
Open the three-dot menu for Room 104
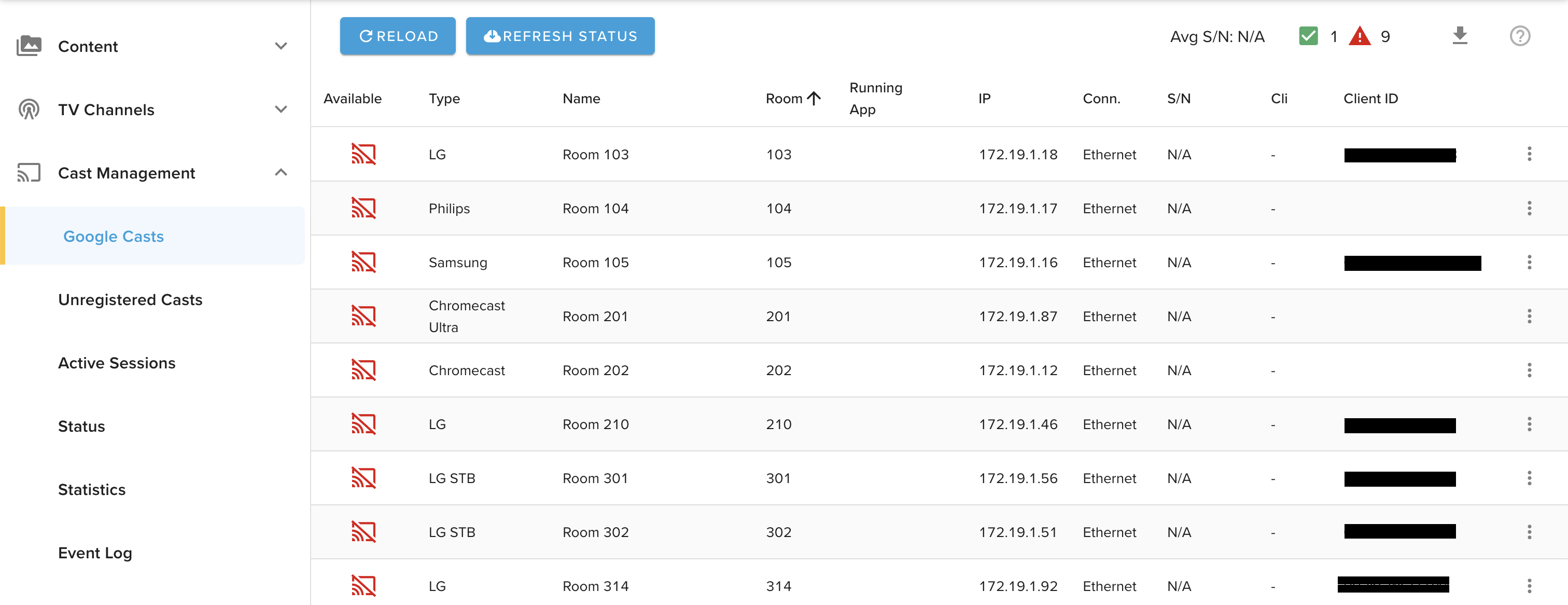tap(1529, 209)
